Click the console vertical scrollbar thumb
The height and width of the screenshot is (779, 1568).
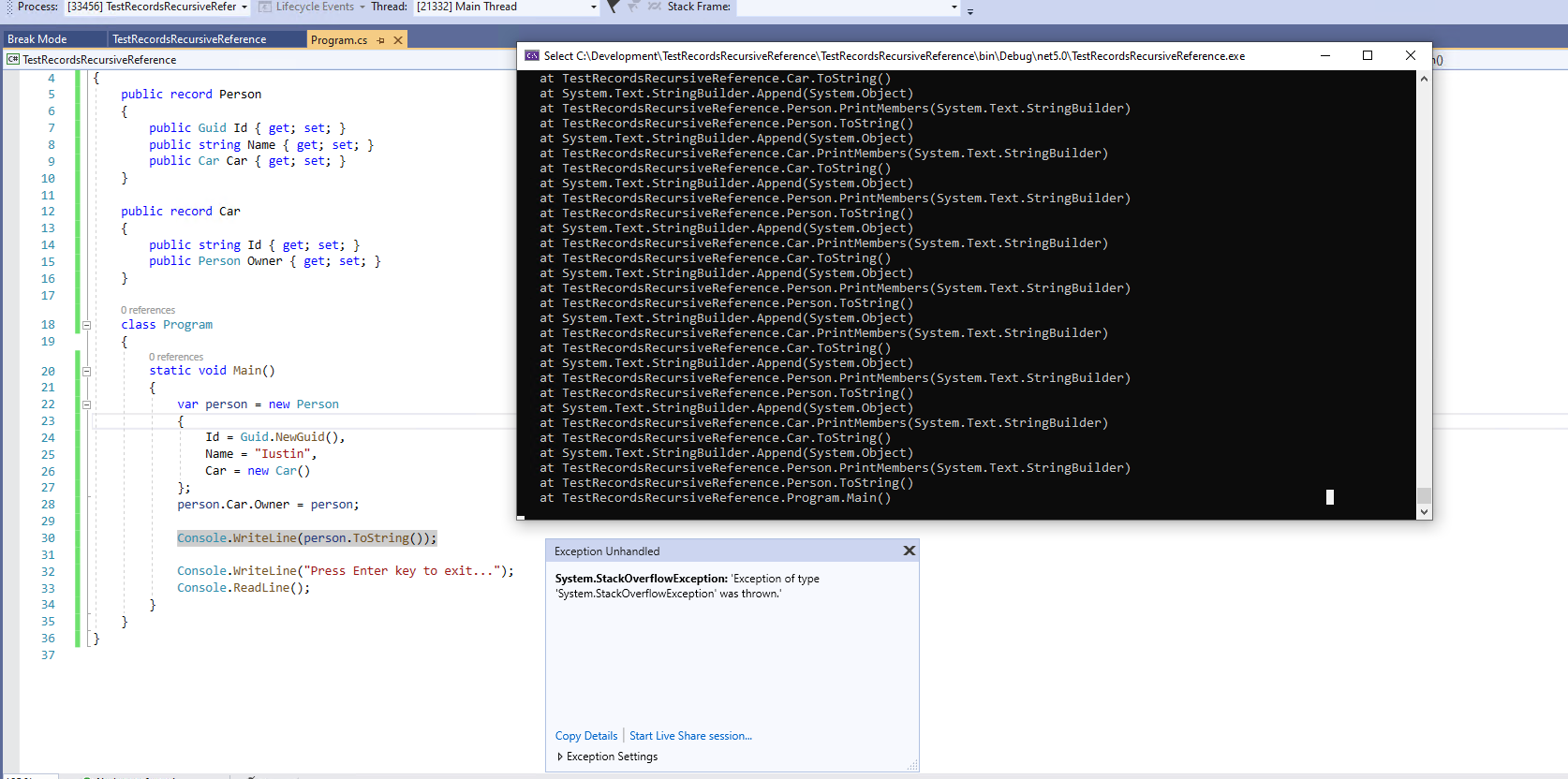(1424, 495)
